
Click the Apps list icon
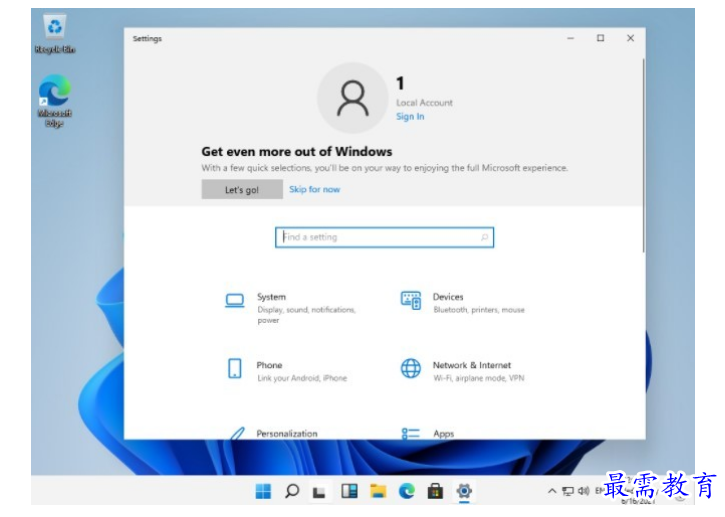(411, 433)
